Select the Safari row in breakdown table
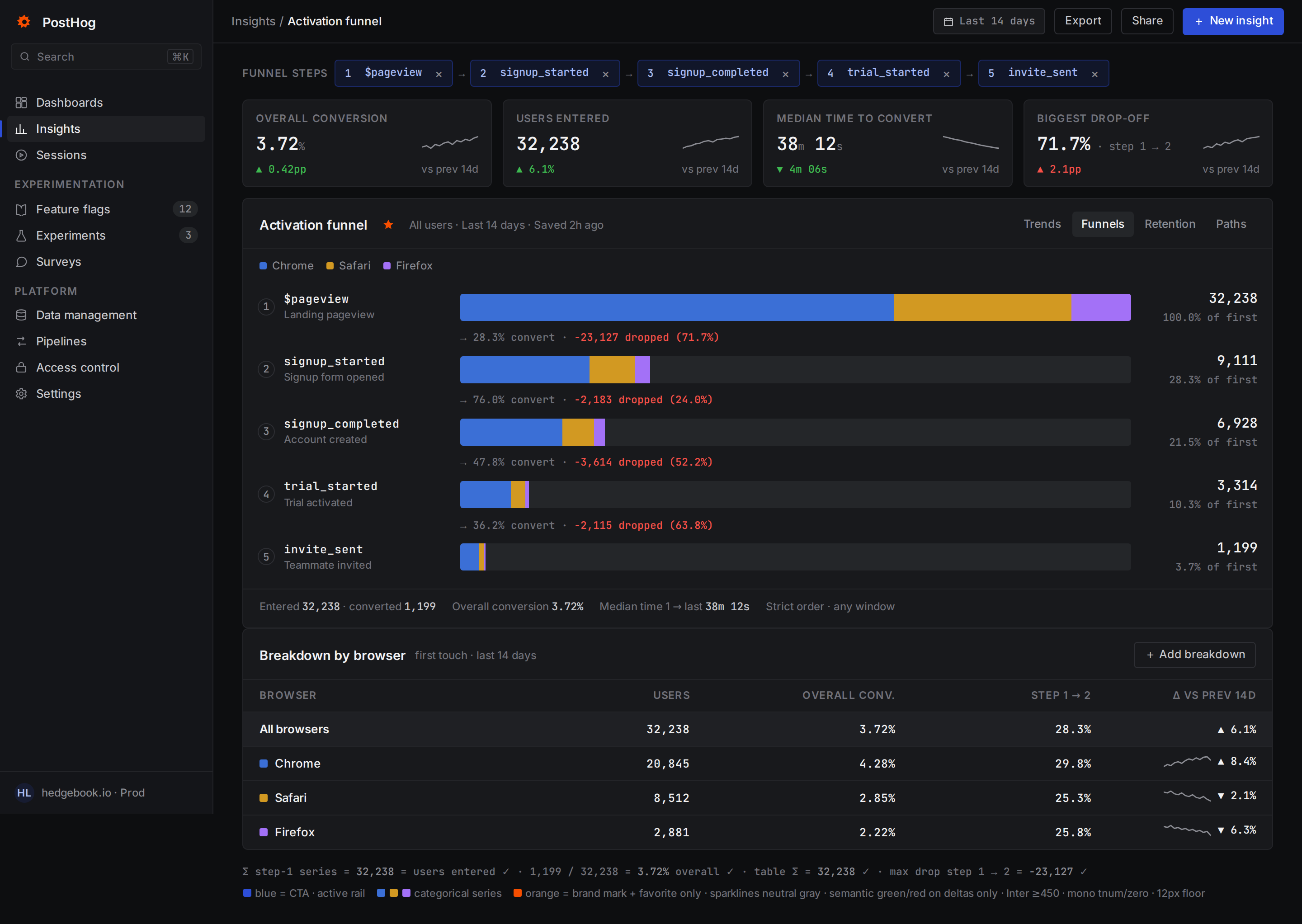 coord(757,798)
